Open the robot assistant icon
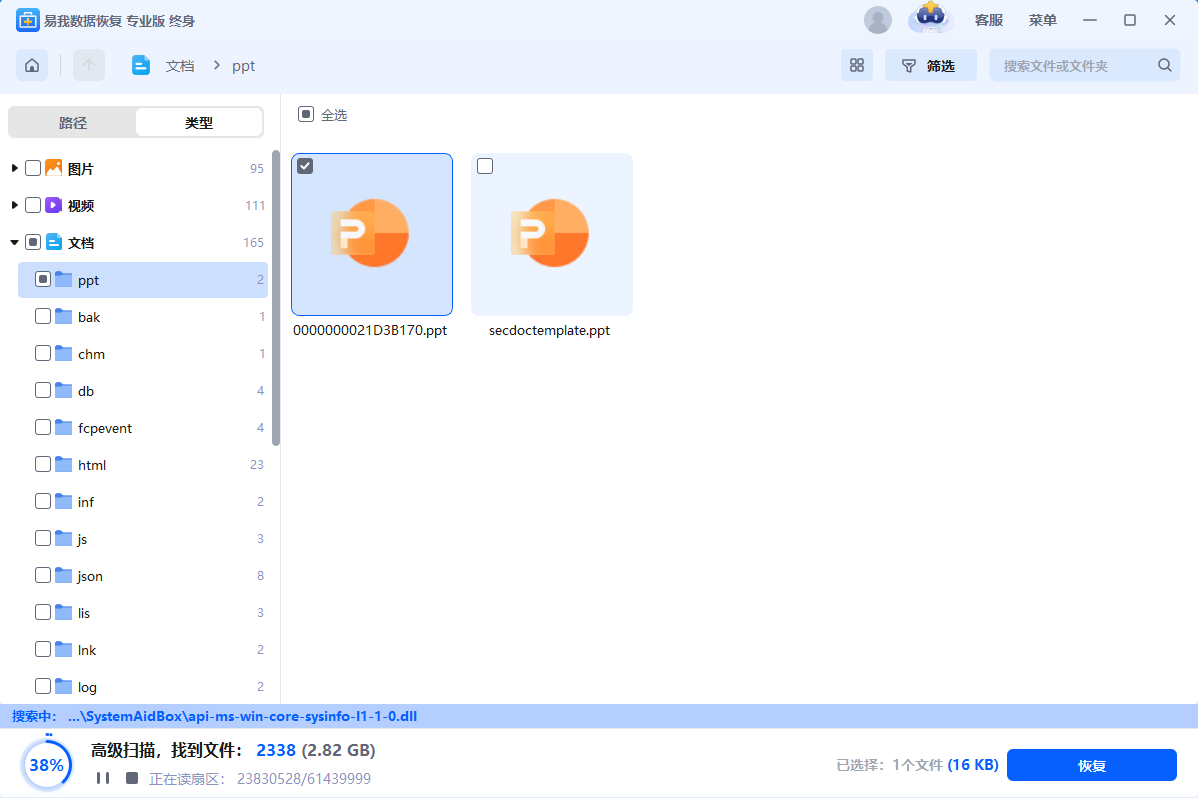 click(930, 19)
